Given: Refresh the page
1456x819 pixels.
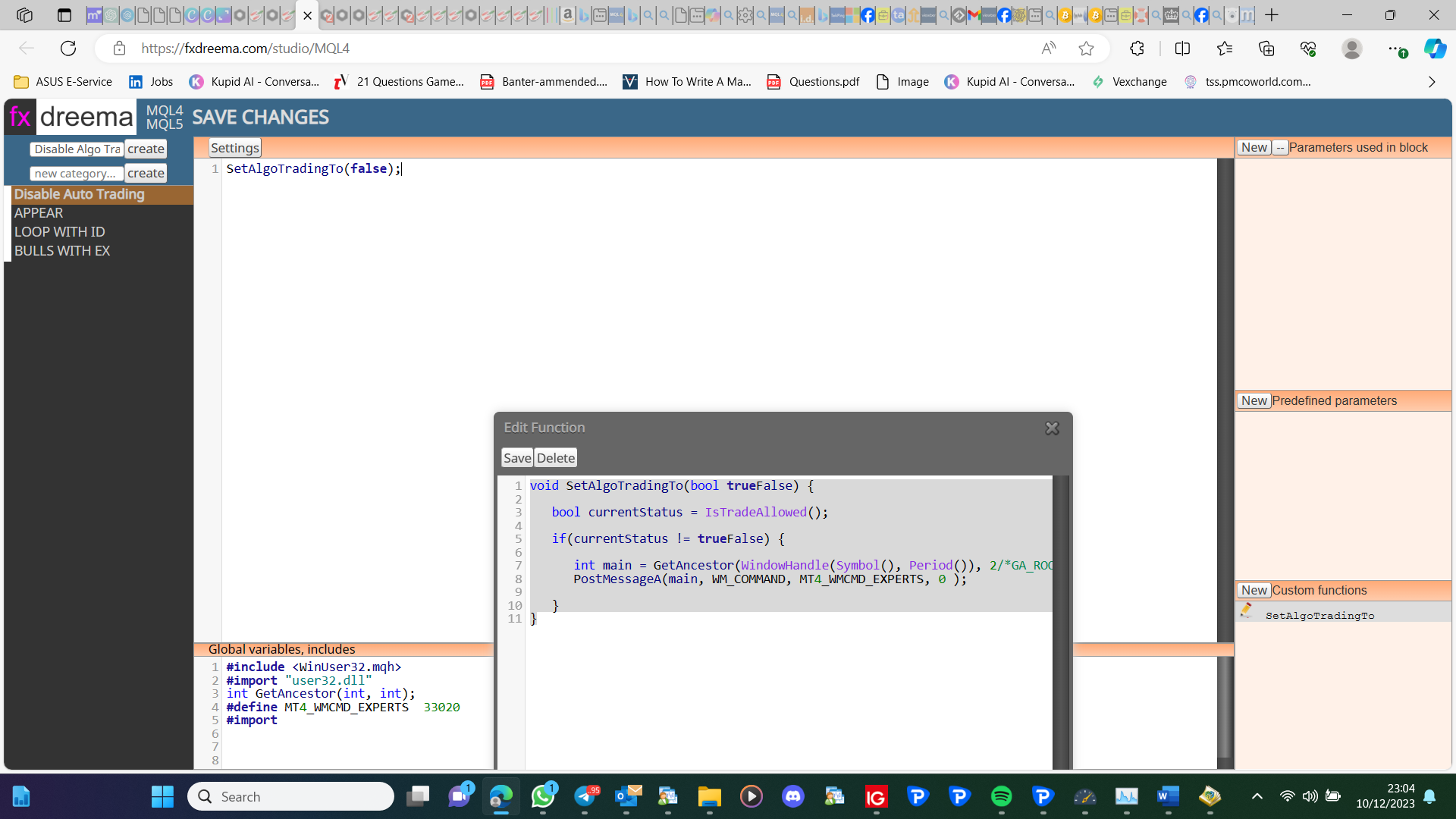Looking at the screenshot, I should pos(68,49).
